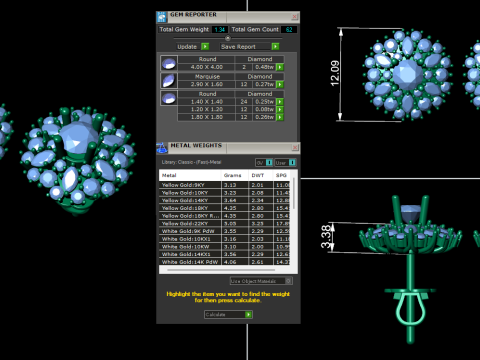Click the Calculate button
This screenshot has height=360, width=480.
[x=228, y=314]
